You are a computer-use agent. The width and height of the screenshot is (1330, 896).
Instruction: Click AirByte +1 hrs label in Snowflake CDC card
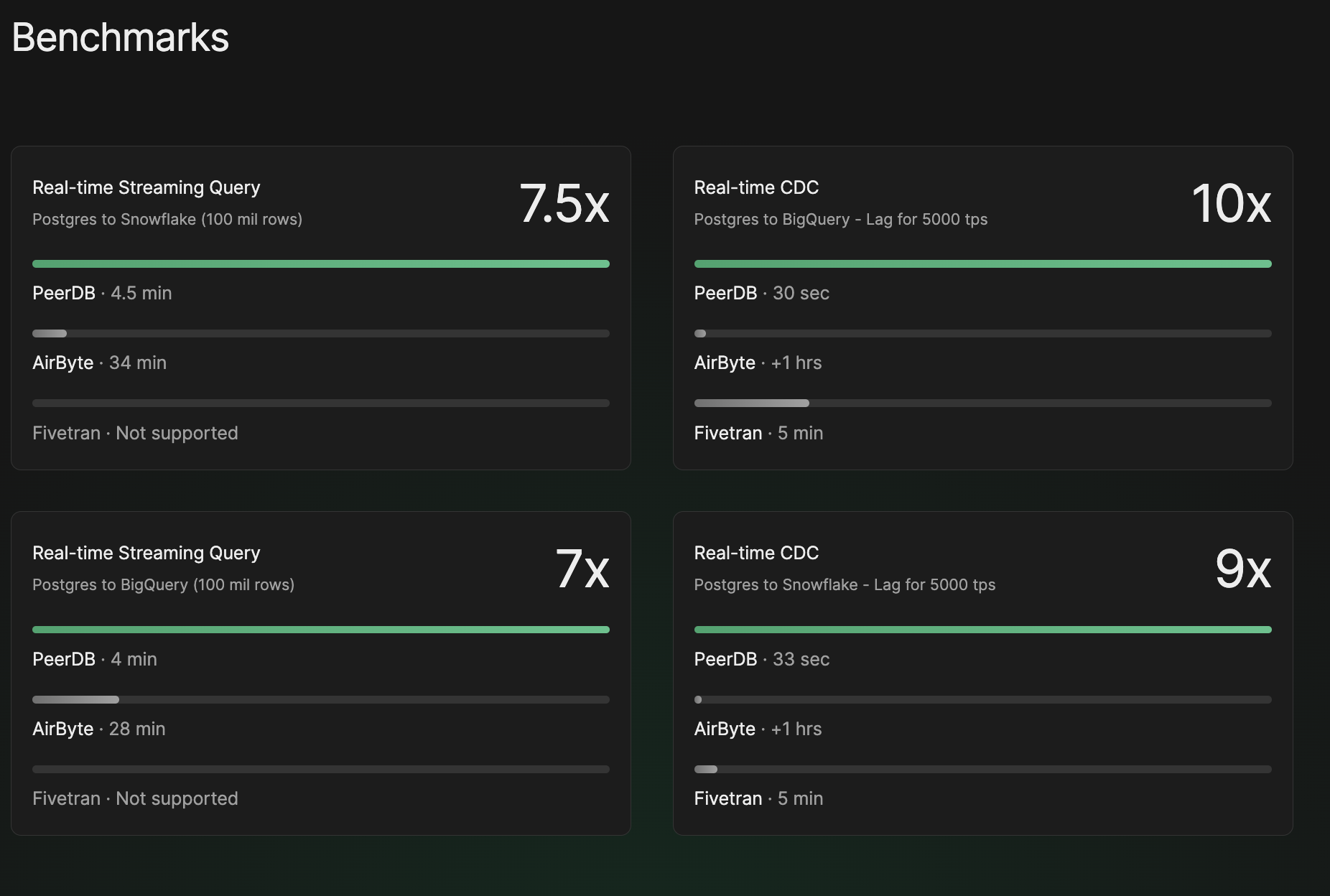point(758,729)
